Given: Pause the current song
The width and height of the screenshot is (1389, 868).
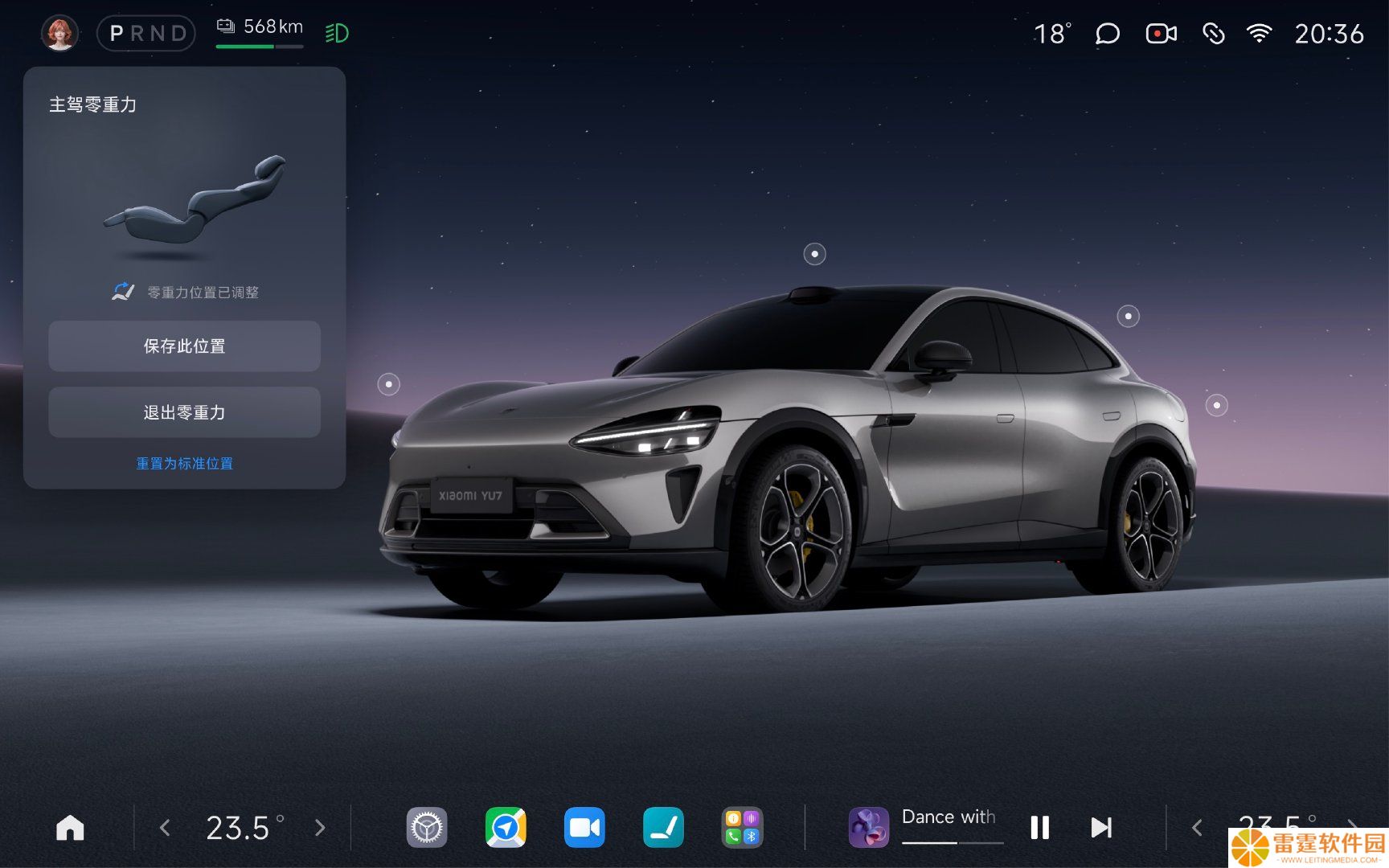Looking at the screenshot, I should point(1039,828).
